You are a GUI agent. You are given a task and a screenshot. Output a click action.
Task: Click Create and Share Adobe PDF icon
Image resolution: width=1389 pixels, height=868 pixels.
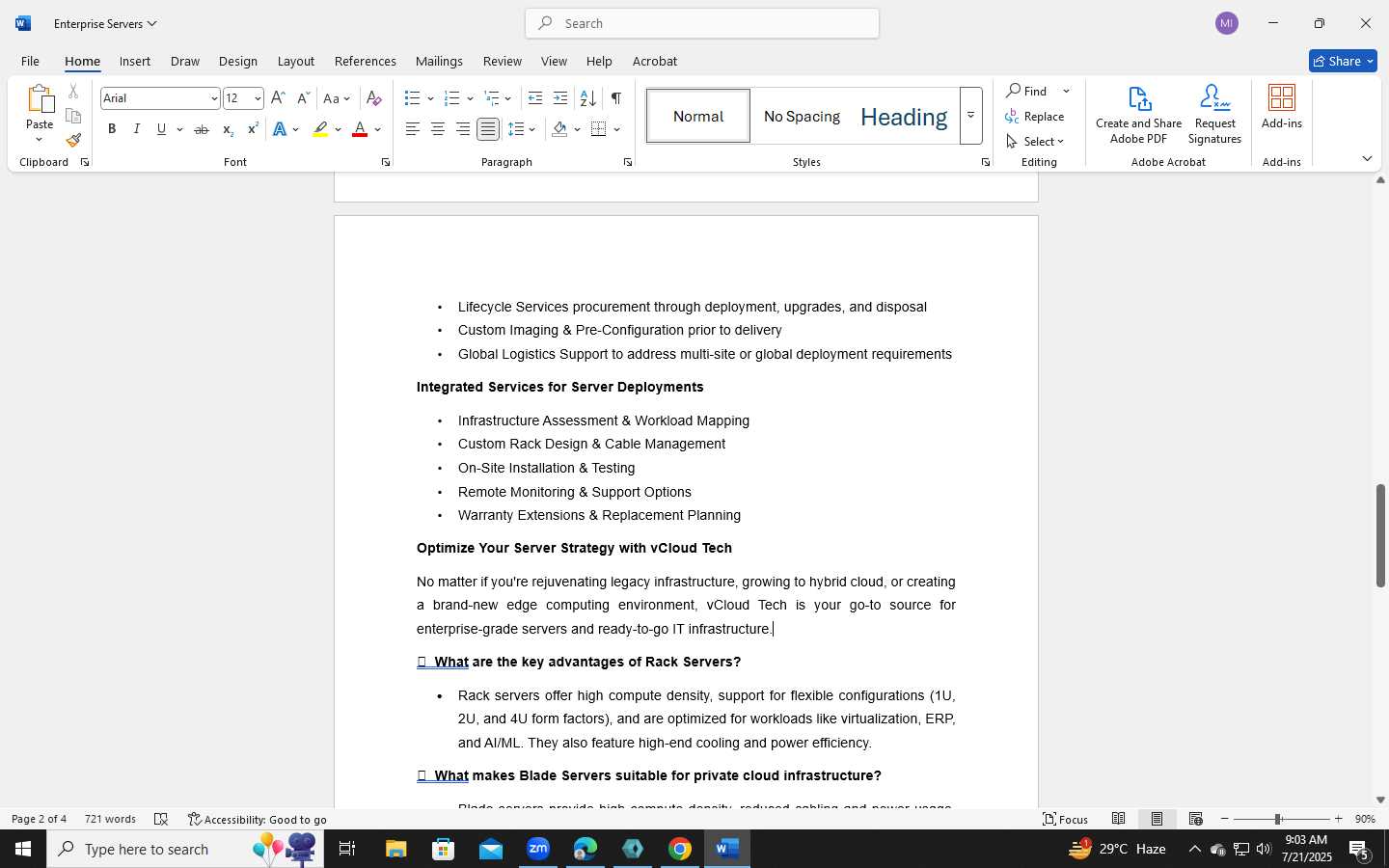click(x=1138, y=115)
